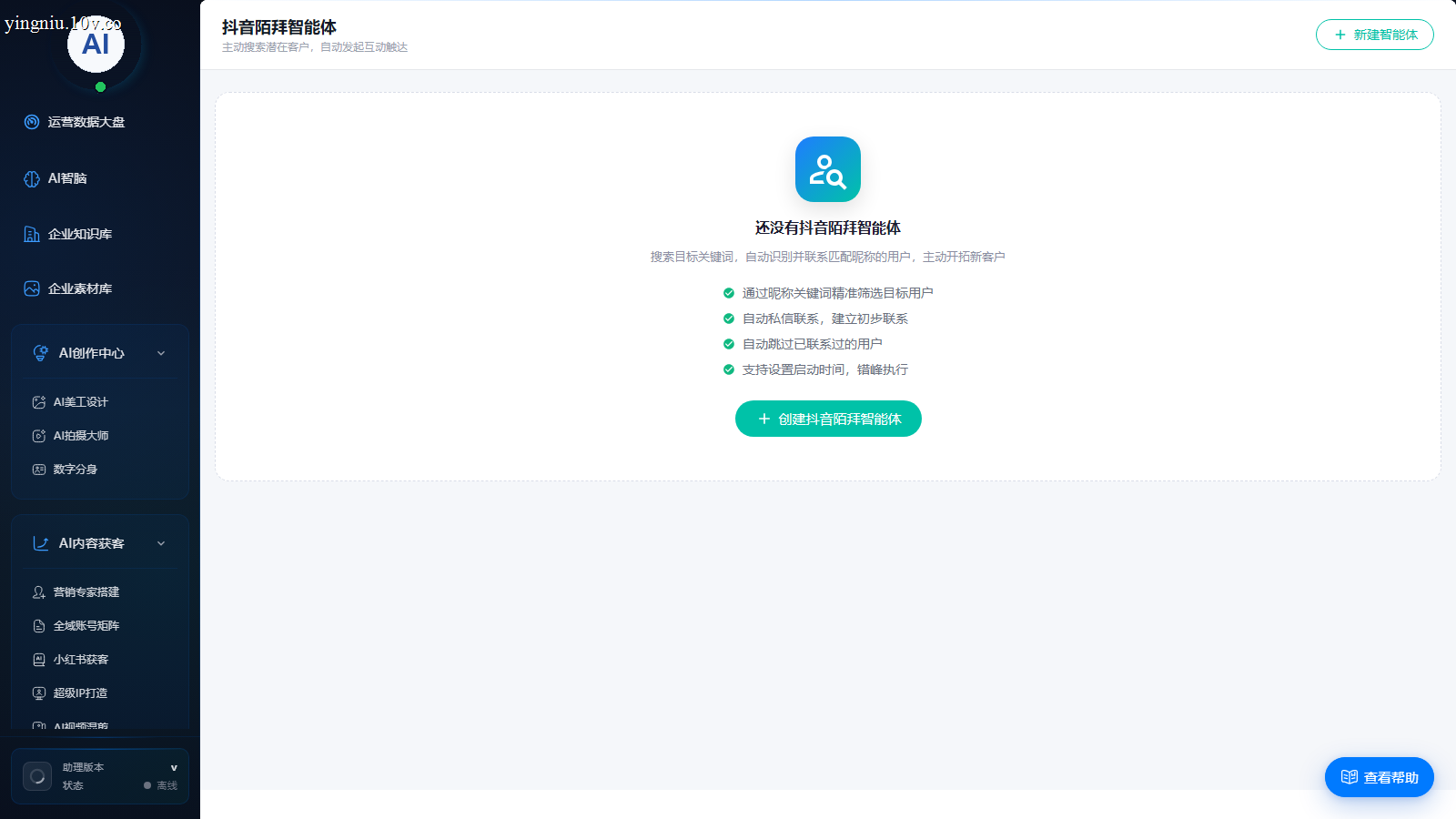Click the 抖音陌拜智能体 page title
The height and width of the screenshot is (819, 1456).
point(279,27)
